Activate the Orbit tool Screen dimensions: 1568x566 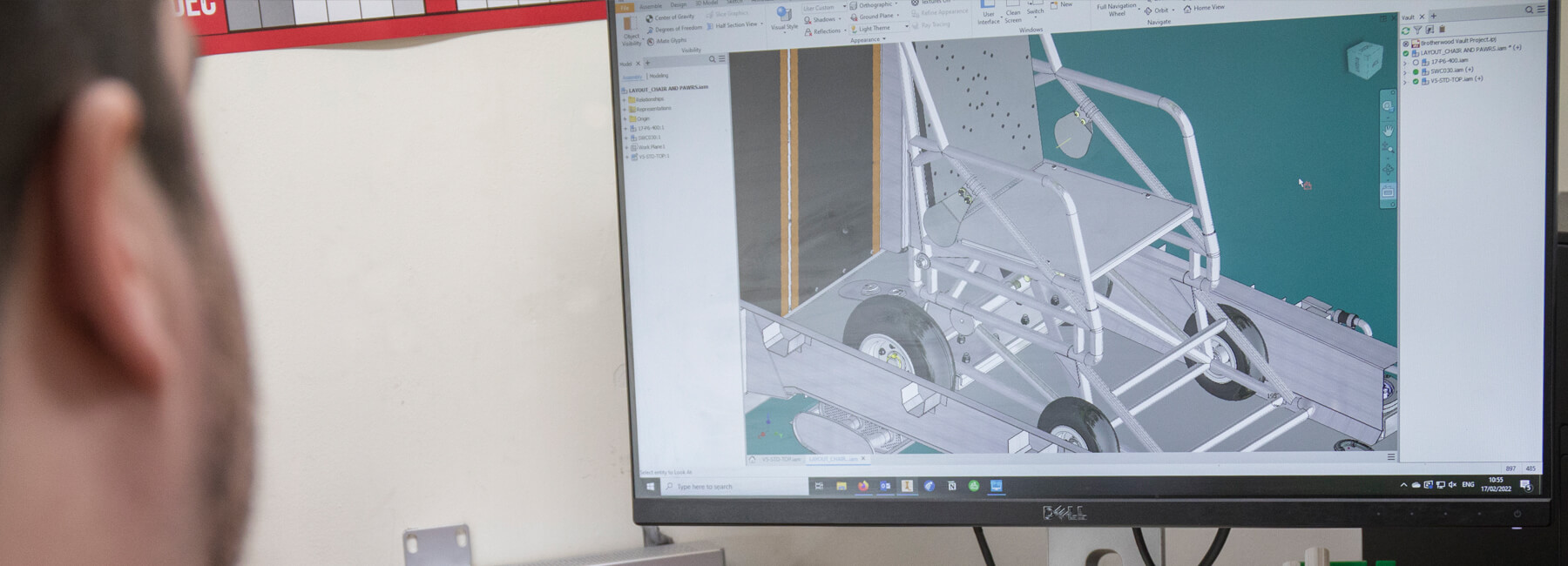(1157, 10)
